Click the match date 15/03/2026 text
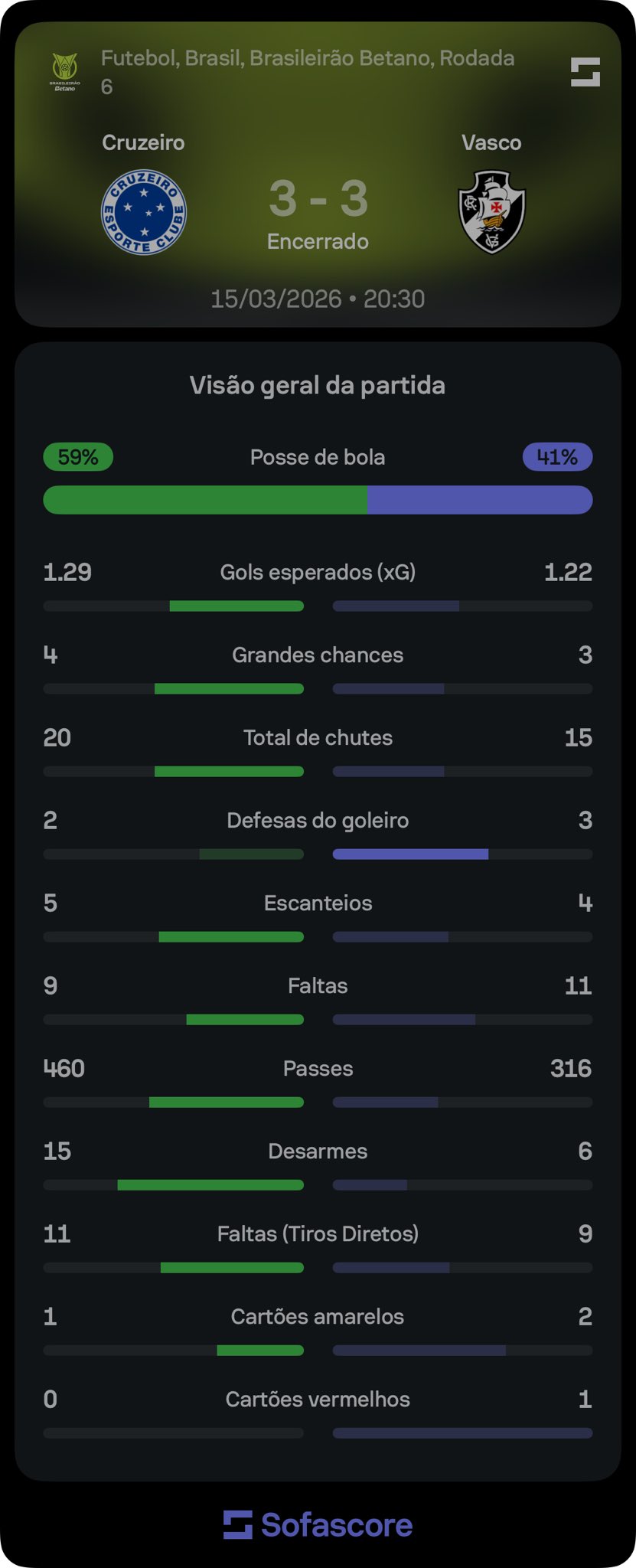Screen dimensions: 636x1568 click(x=276, y=299)
